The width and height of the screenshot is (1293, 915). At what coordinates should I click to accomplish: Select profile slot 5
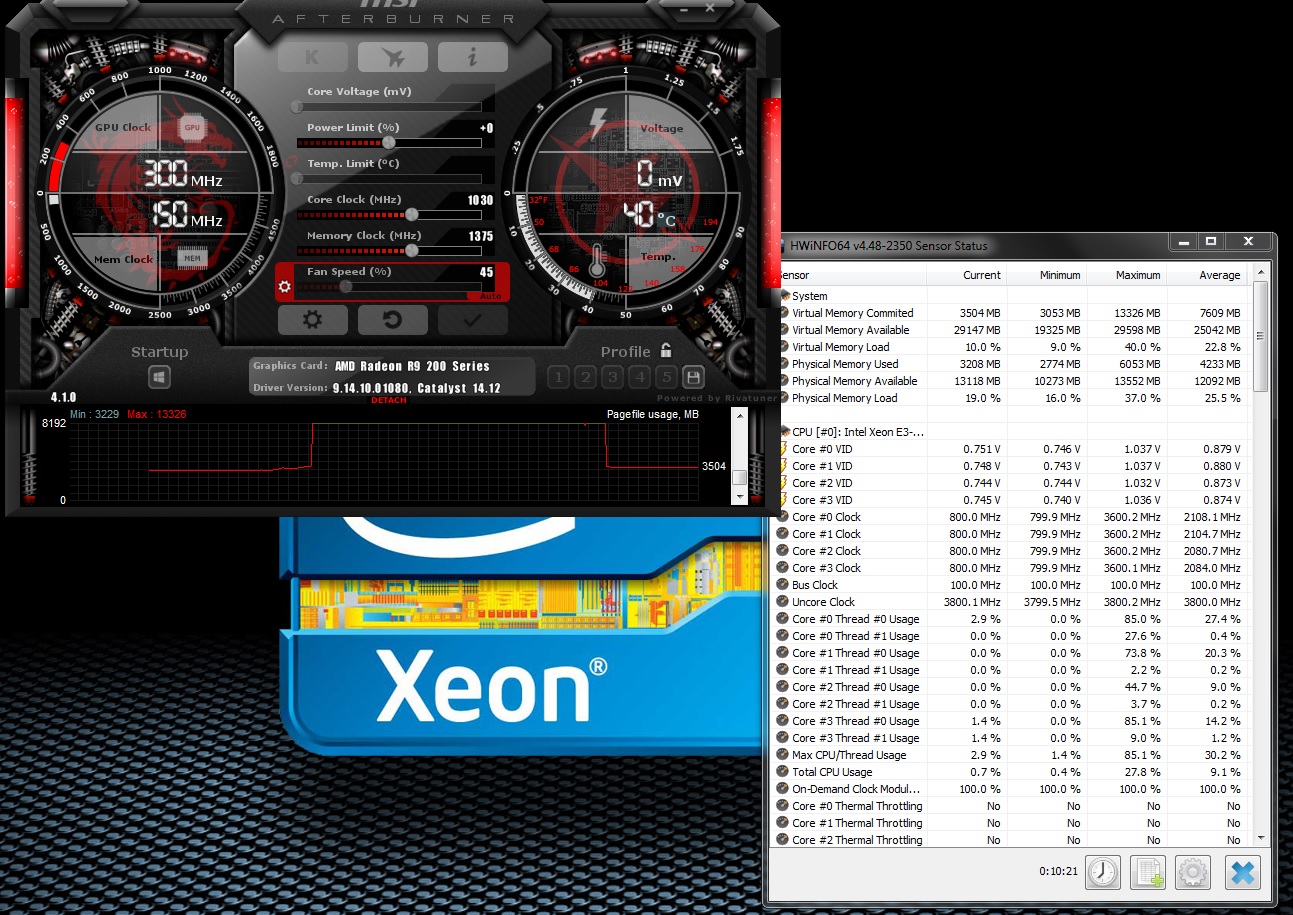(665, 377)
